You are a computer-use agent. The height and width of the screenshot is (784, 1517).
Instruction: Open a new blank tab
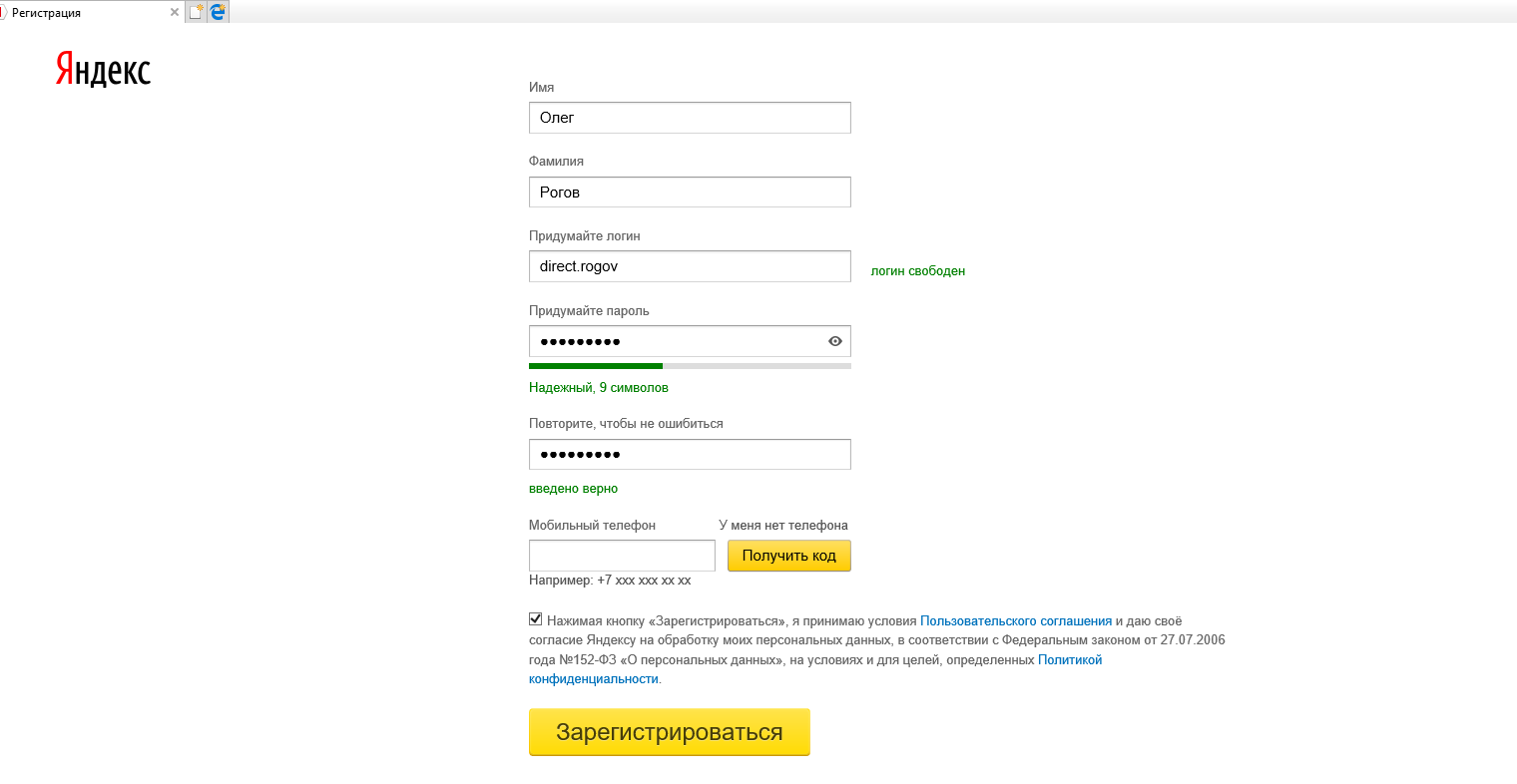click(197, 12)
